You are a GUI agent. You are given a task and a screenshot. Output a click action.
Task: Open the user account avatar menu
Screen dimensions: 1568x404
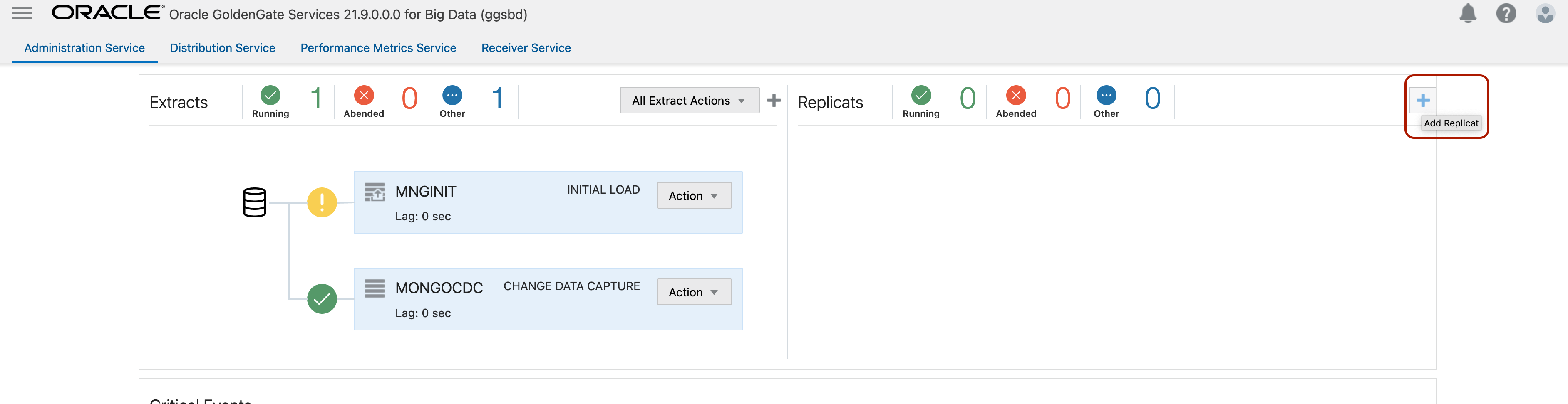click(x=1545, y=13)
